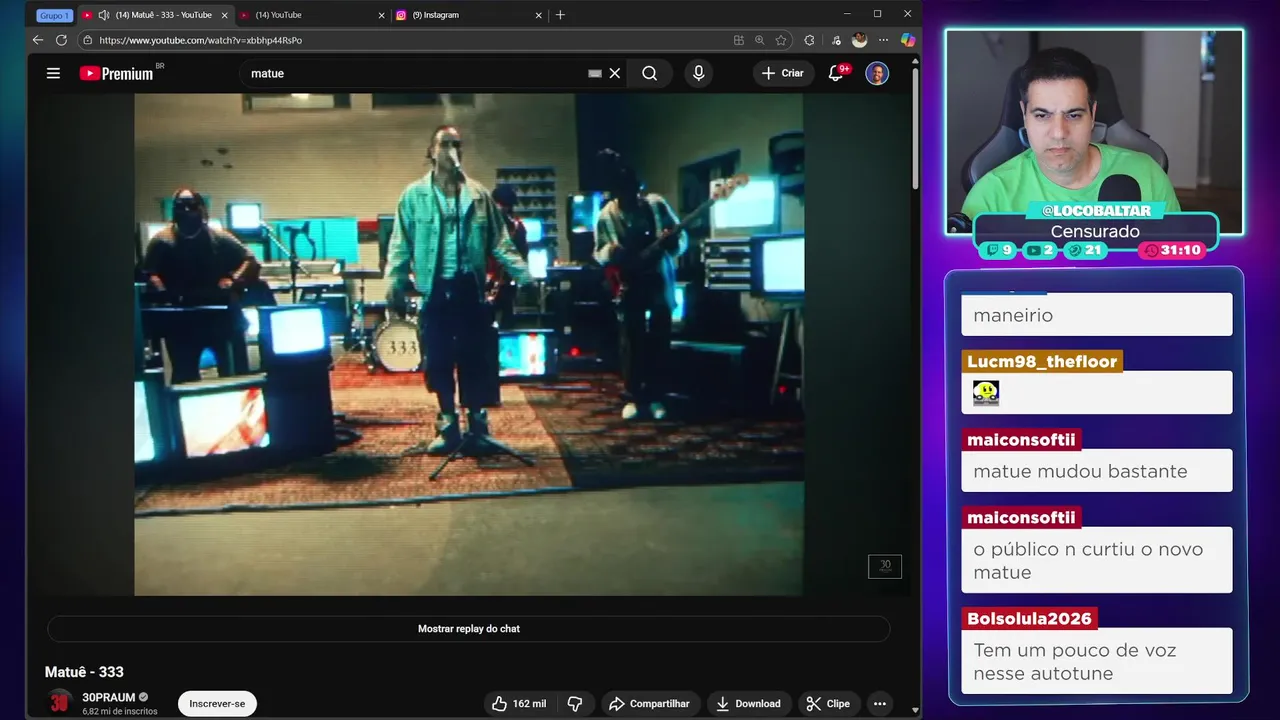Subscribe with Inscrever-se button
This screenshot has width=1280, height=720.
coord(217,704)
